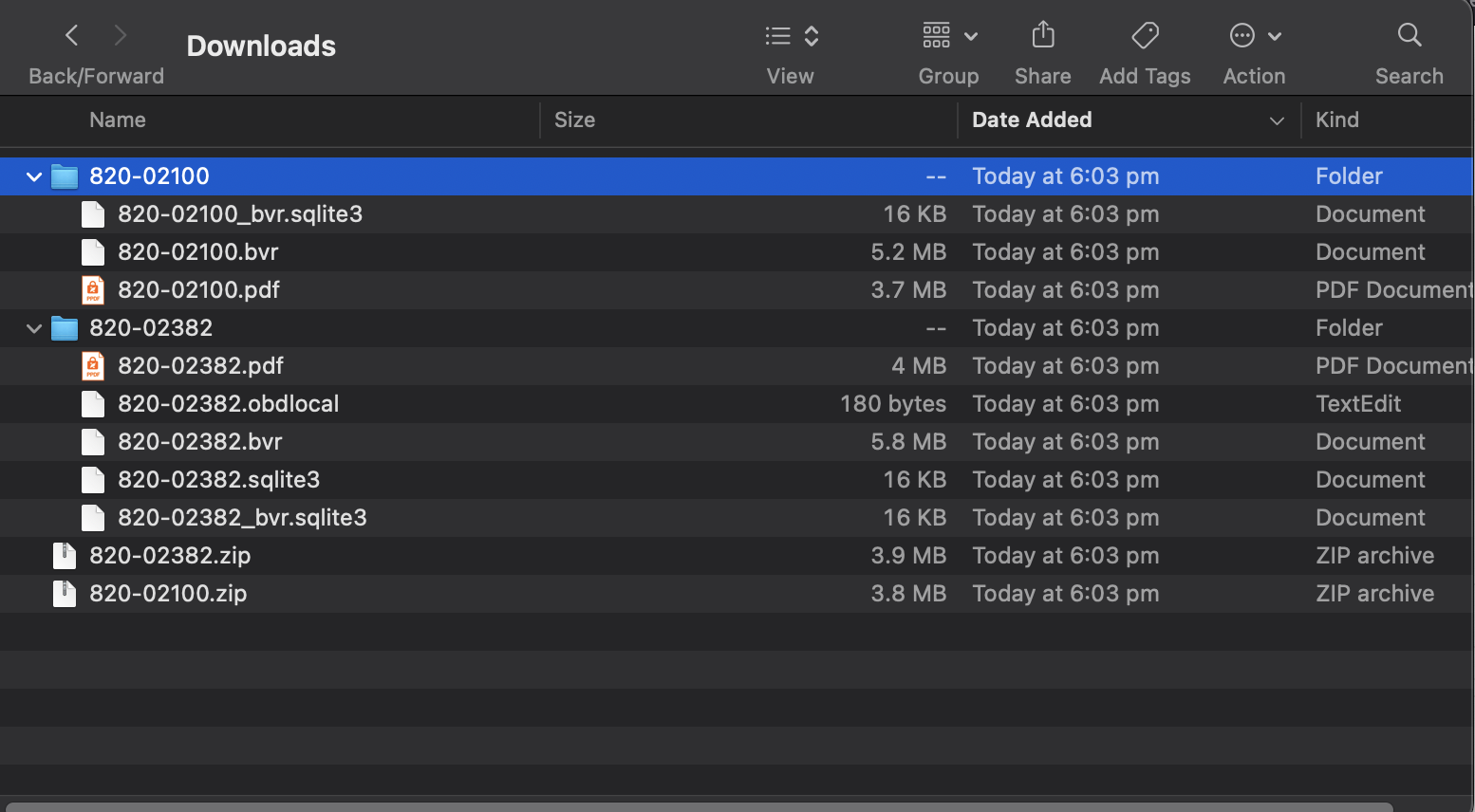The width and height of the screenshot is (1475, 812).
Task: Click the Back navigation arrow
Action: [72, 36]
